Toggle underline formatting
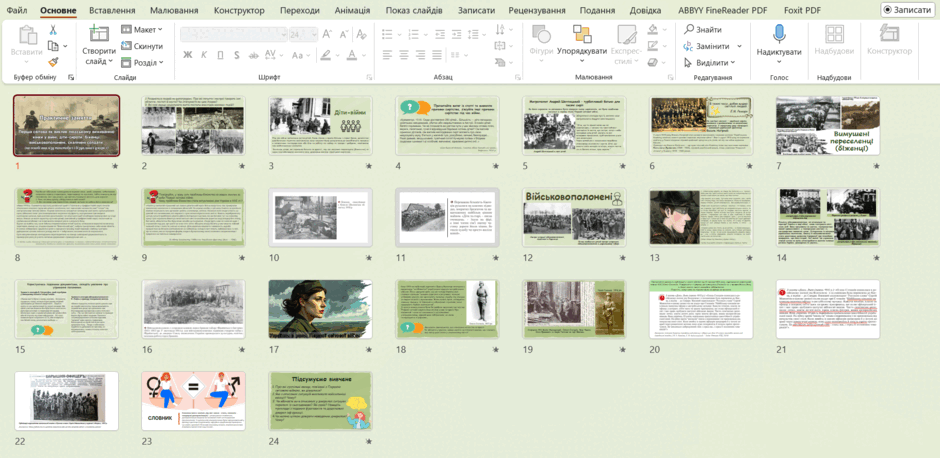 tap(220, 55)
